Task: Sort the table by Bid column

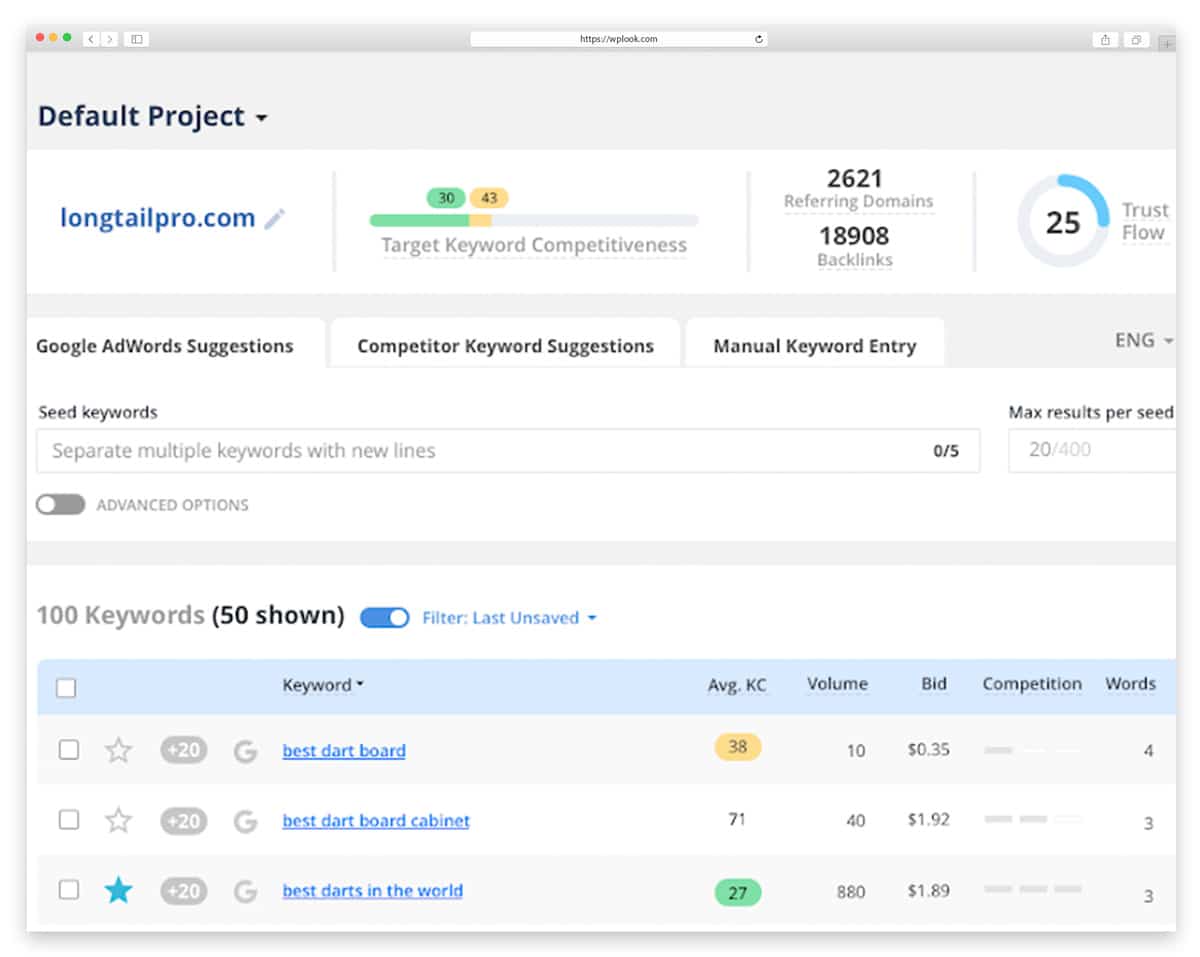Action: (x=934, y=684)
